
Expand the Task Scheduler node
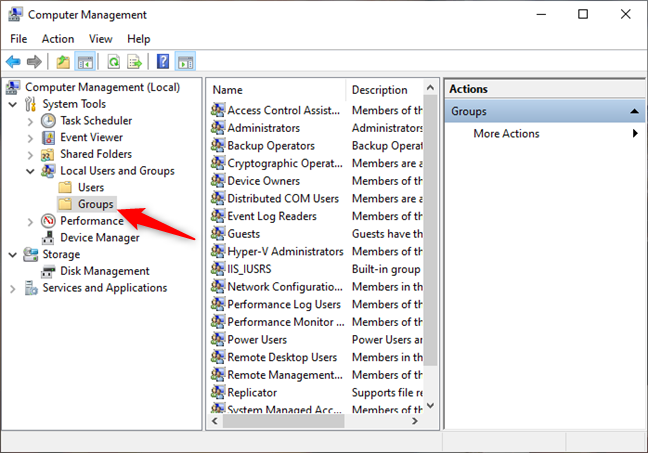pyautogui.click(x=30, y=122)
